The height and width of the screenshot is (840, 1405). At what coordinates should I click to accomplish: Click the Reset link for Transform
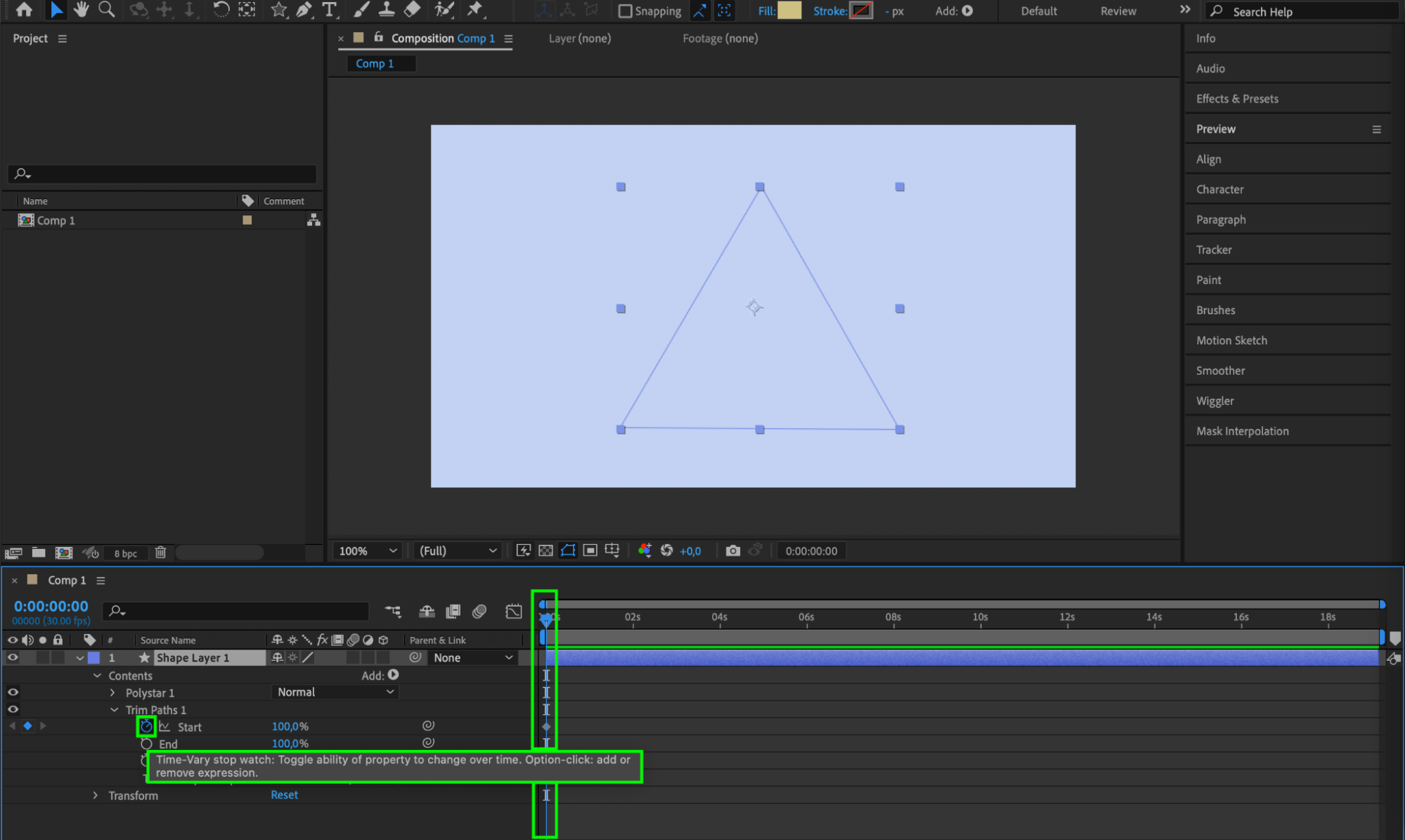[x=284, y=794]
